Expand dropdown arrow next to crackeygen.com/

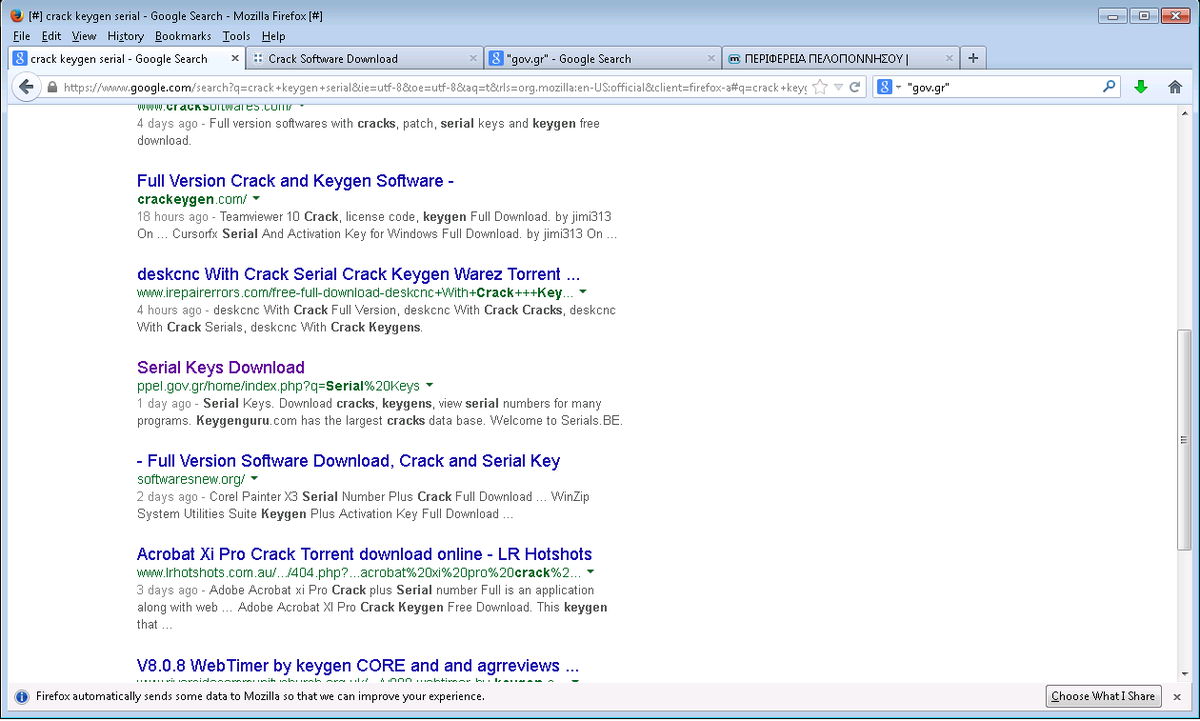[255, 199]
